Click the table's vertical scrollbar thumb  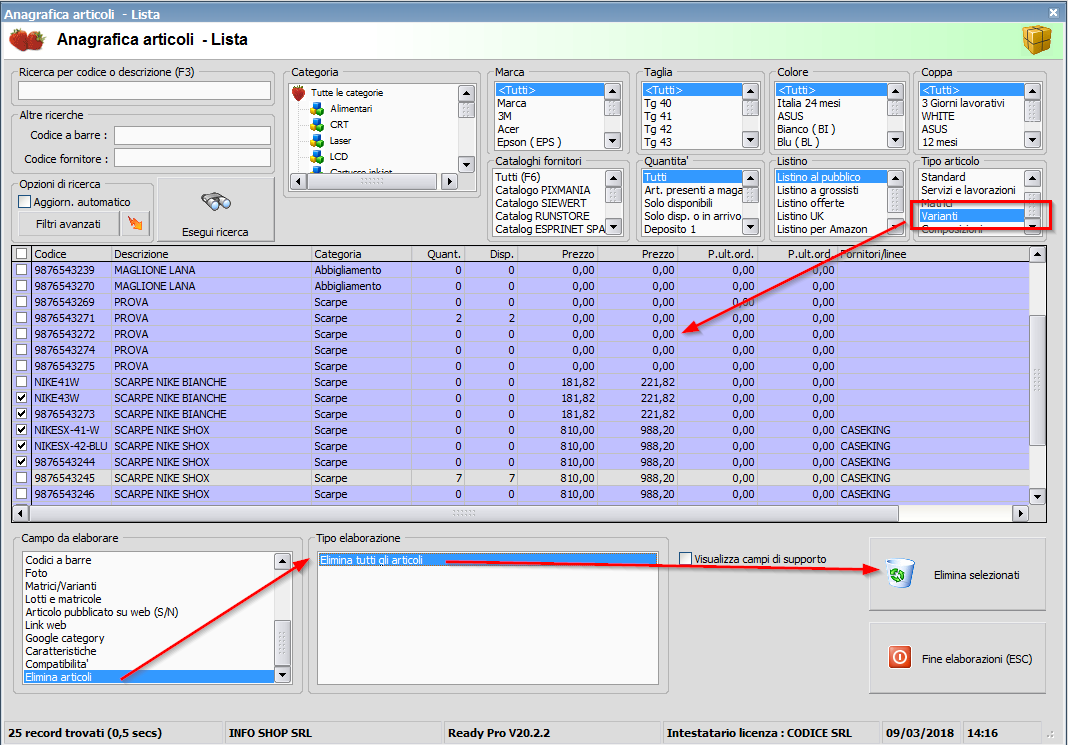pyautogui.click(x=1037, y=380)
